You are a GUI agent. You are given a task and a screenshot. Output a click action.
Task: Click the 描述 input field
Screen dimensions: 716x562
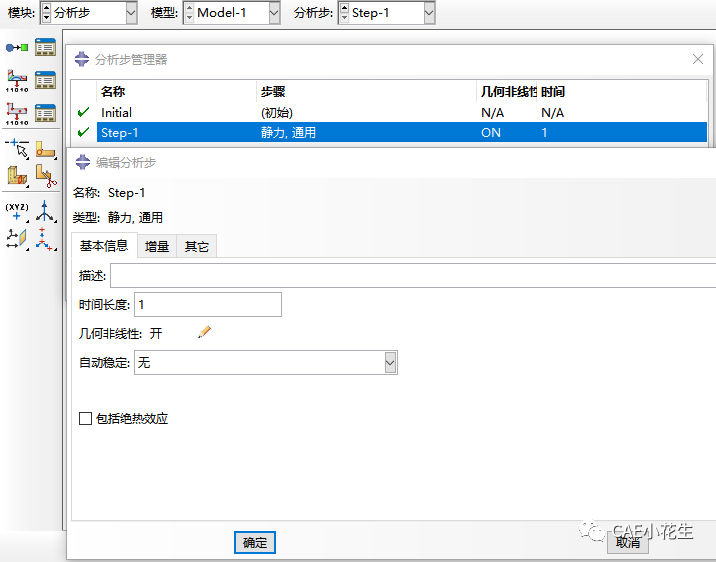coord(413,275)
